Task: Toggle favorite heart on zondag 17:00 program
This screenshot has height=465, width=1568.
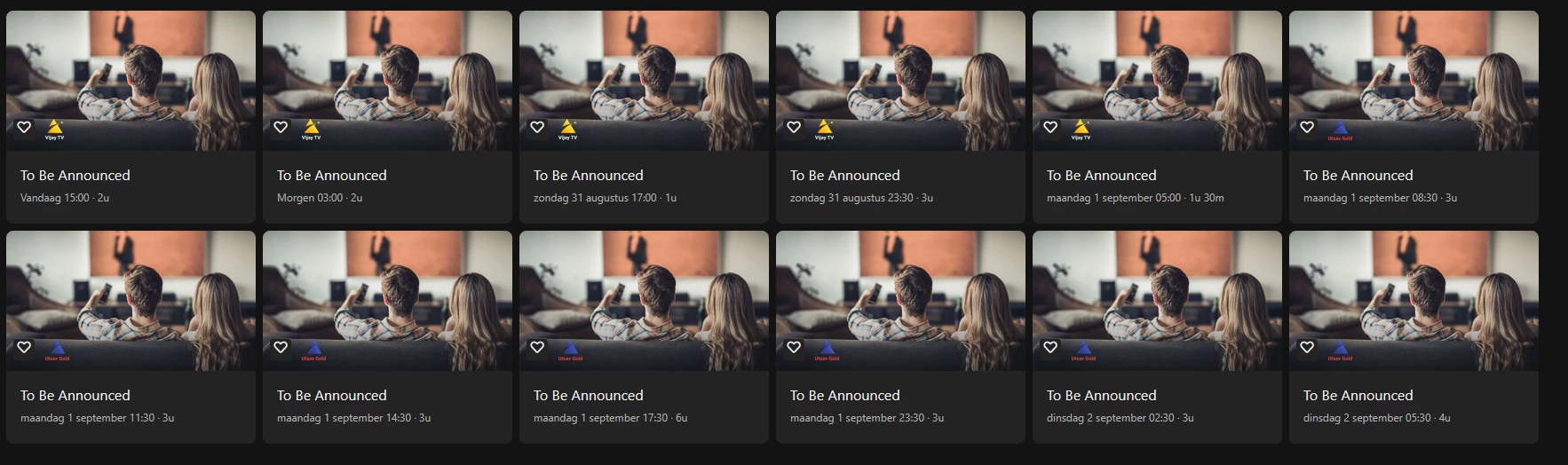Action: point(537,127)
